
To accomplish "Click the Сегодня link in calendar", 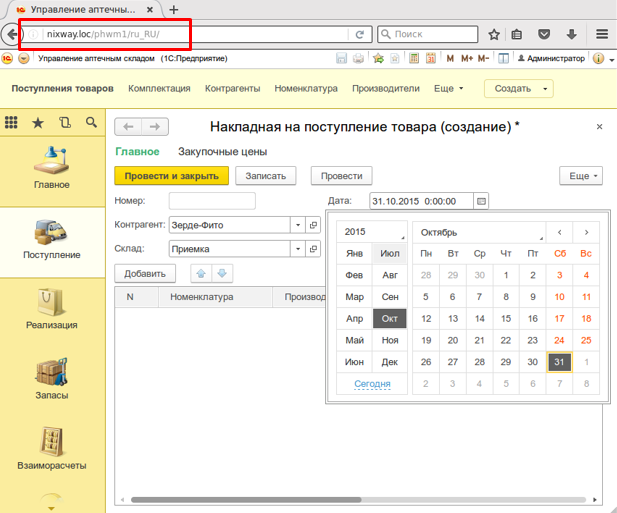I will click(x=372, y=384).
